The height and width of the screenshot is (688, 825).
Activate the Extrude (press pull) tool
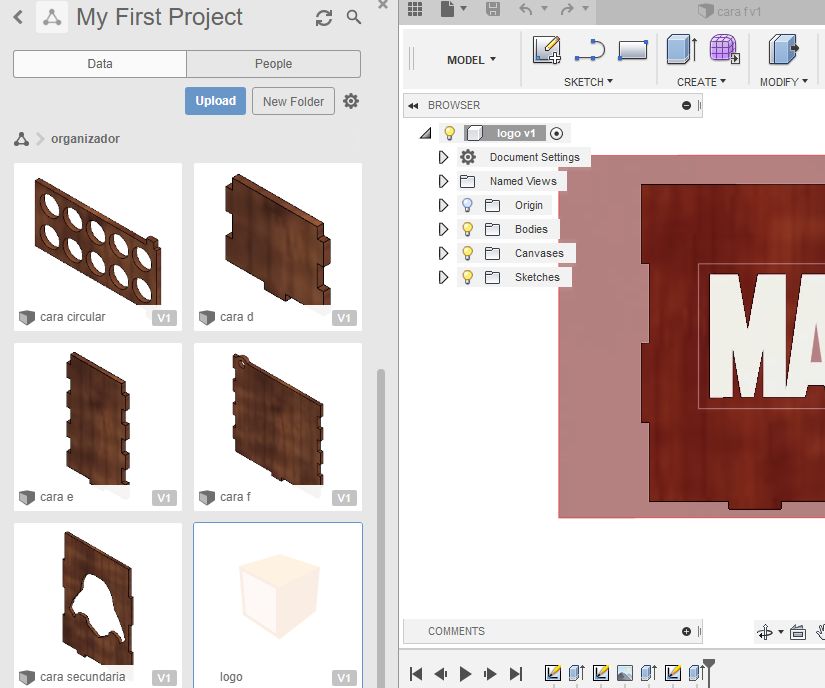(681, 49)
